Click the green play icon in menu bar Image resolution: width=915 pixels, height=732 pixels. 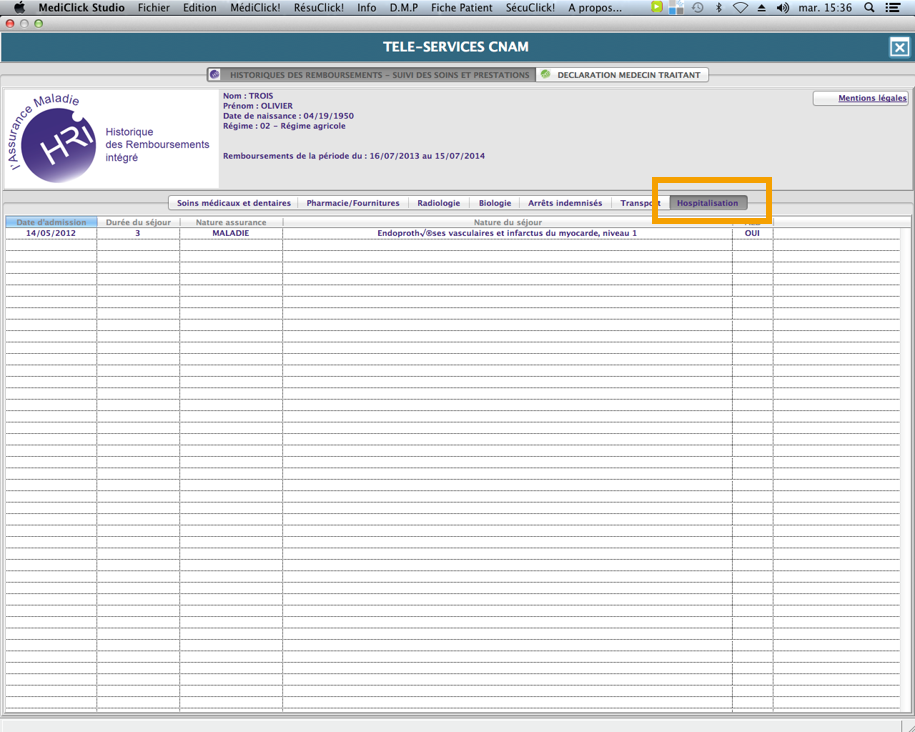click(x=656, y=8)
